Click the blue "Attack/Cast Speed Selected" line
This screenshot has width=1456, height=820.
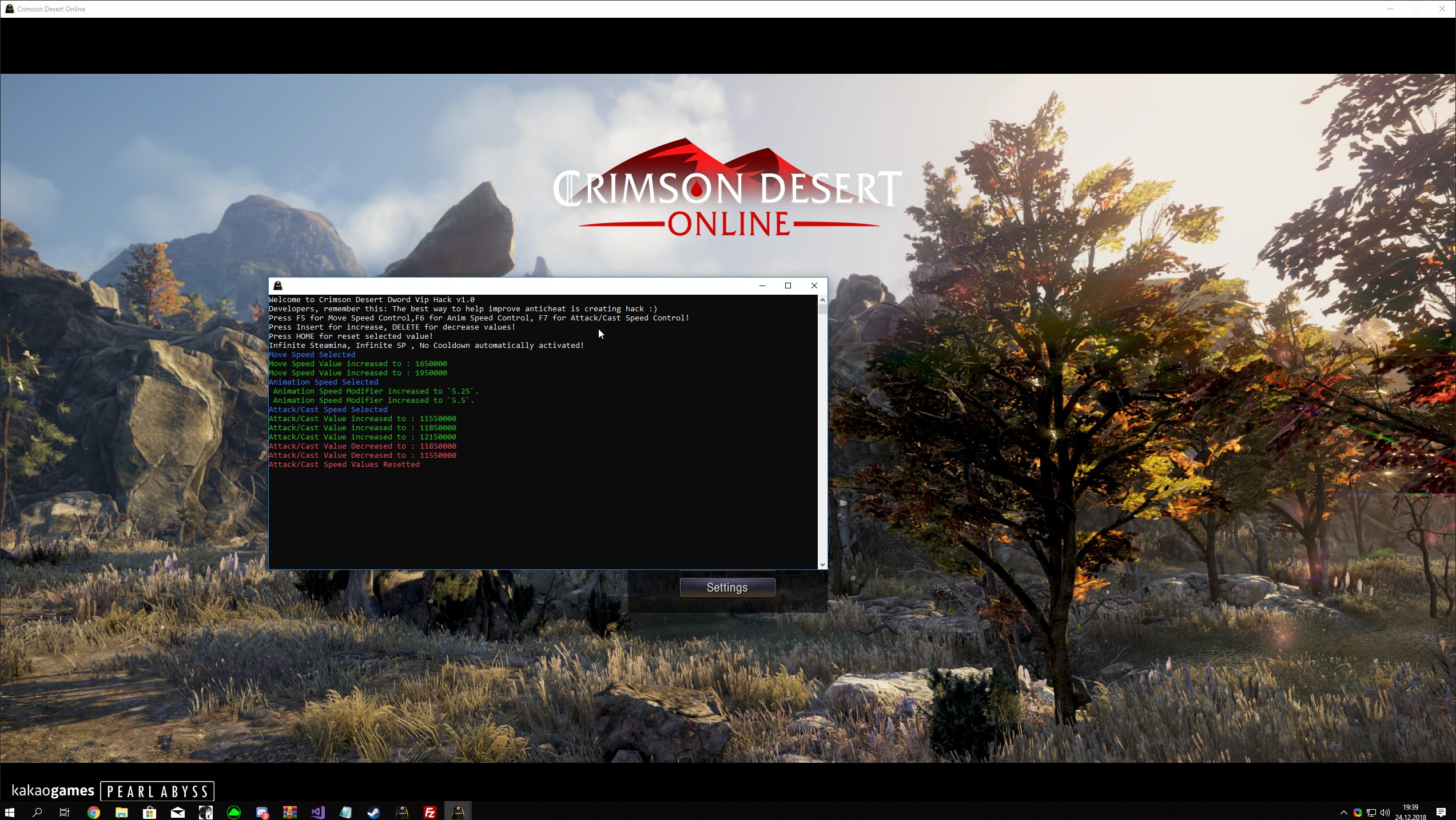pyautogui.click(x=328, y=409)
